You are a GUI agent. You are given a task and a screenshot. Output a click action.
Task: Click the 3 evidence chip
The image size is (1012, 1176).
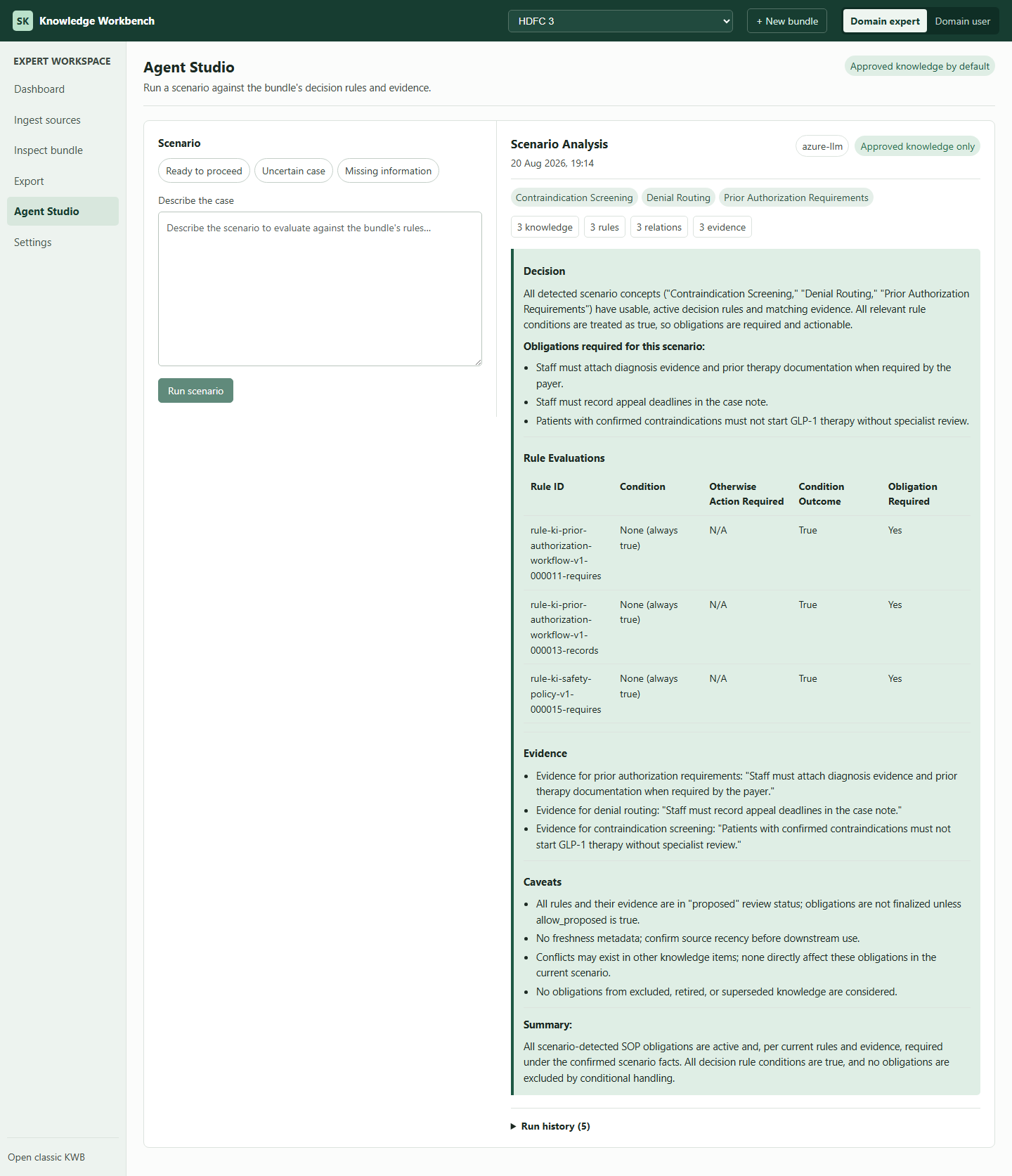tap(722, 227)
